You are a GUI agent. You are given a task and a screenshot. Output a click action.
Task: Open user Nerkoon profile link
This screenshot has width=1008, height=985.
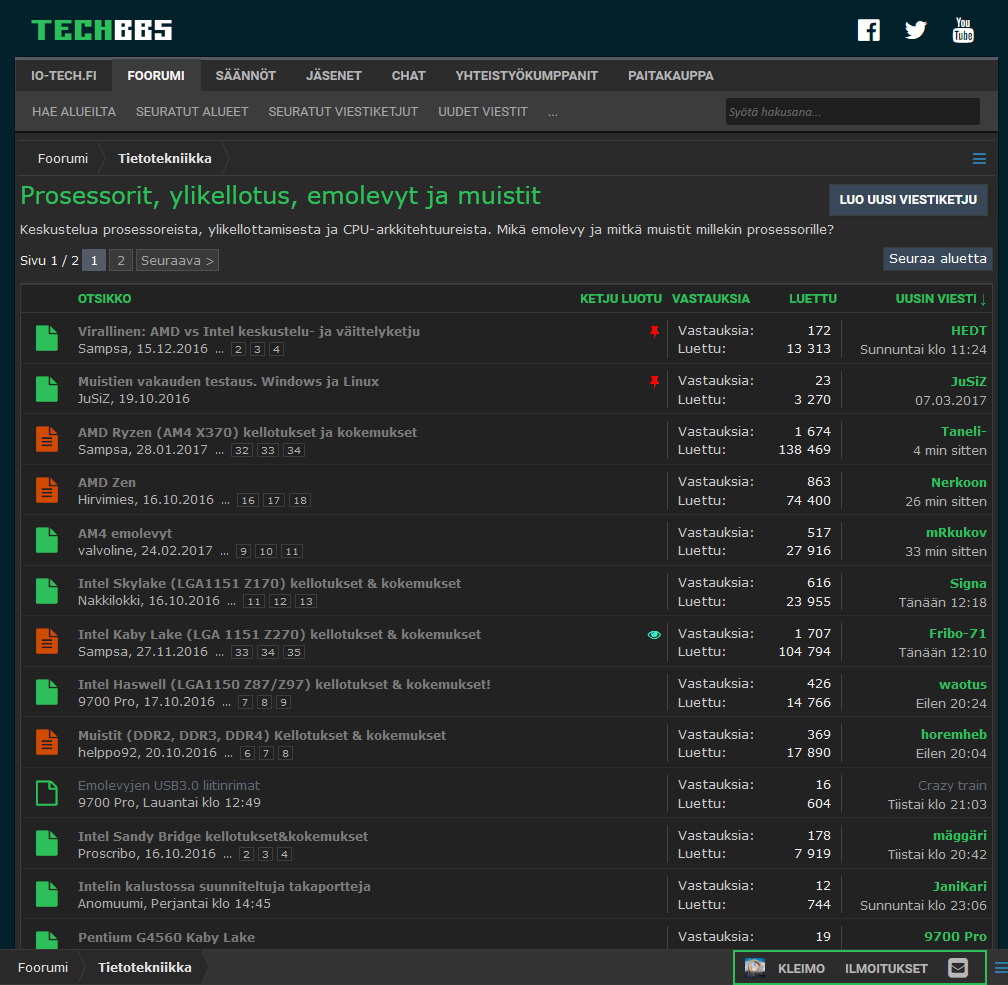(x=958, y=482)
